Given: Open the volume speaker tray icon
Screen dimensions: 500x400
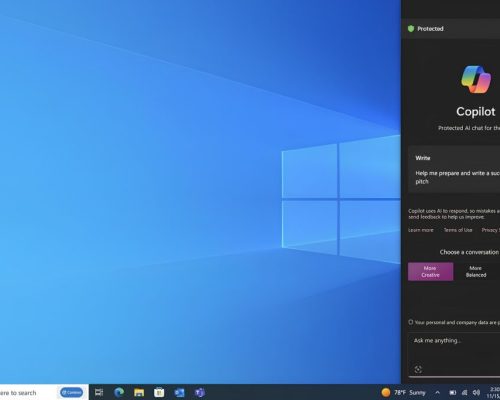Looking at the screenshot, I should 476,393.
